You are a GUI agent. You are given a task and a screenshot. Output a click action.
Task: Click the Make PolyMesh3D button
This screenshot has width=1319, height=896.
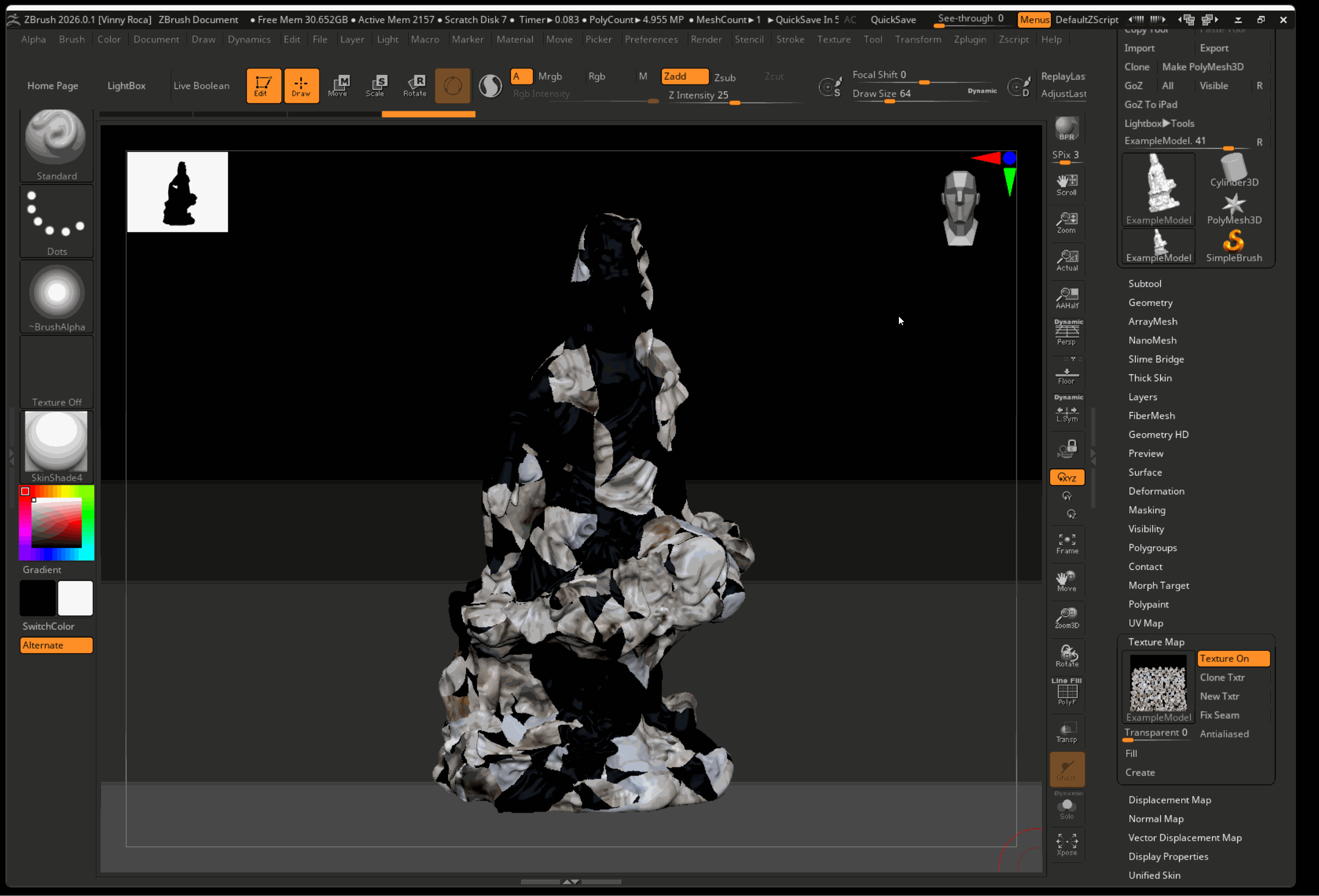tap(1202, 67)
